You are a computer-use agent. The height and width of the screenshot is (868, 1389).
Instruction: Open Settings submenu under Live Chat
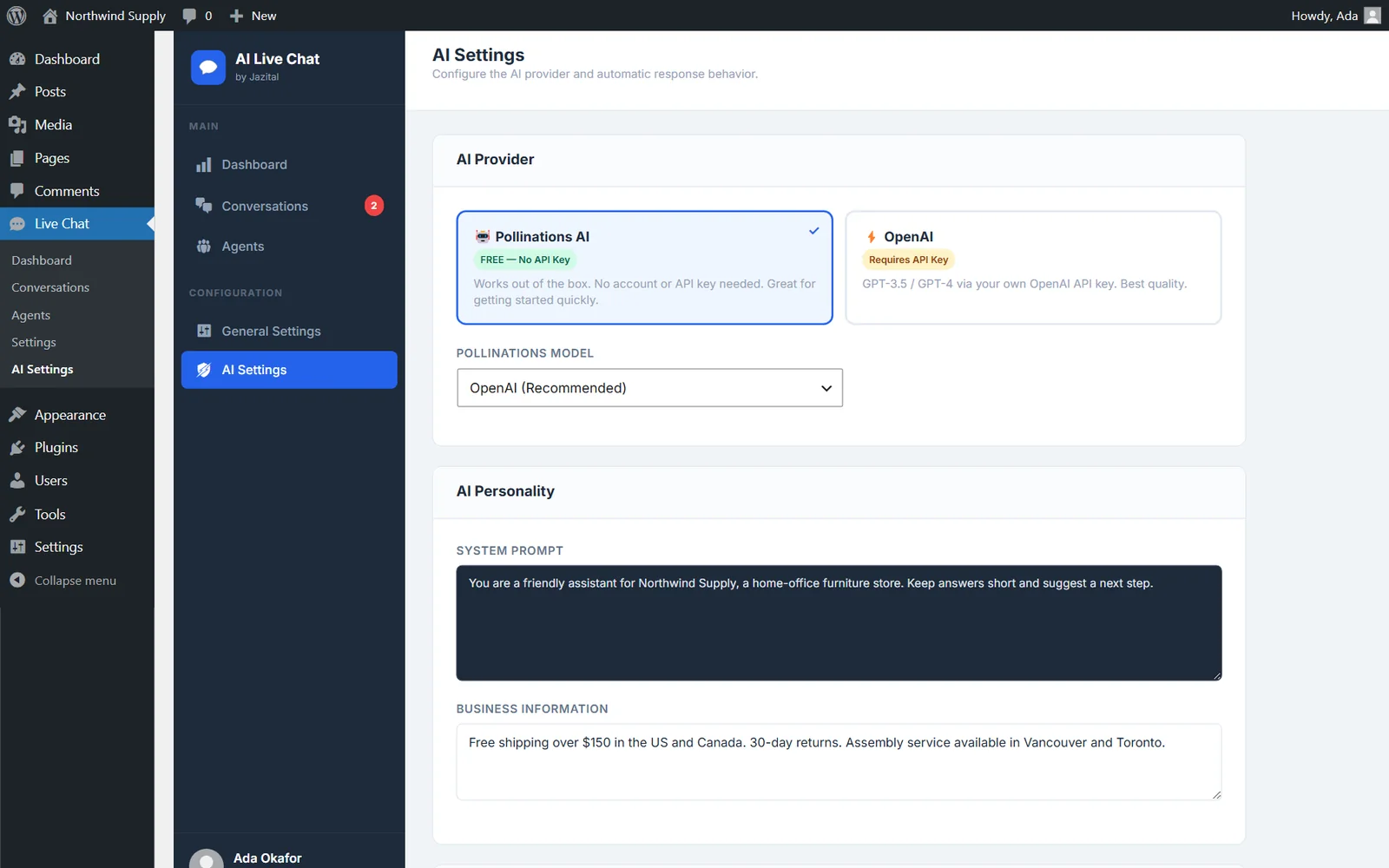click(34, 342)
